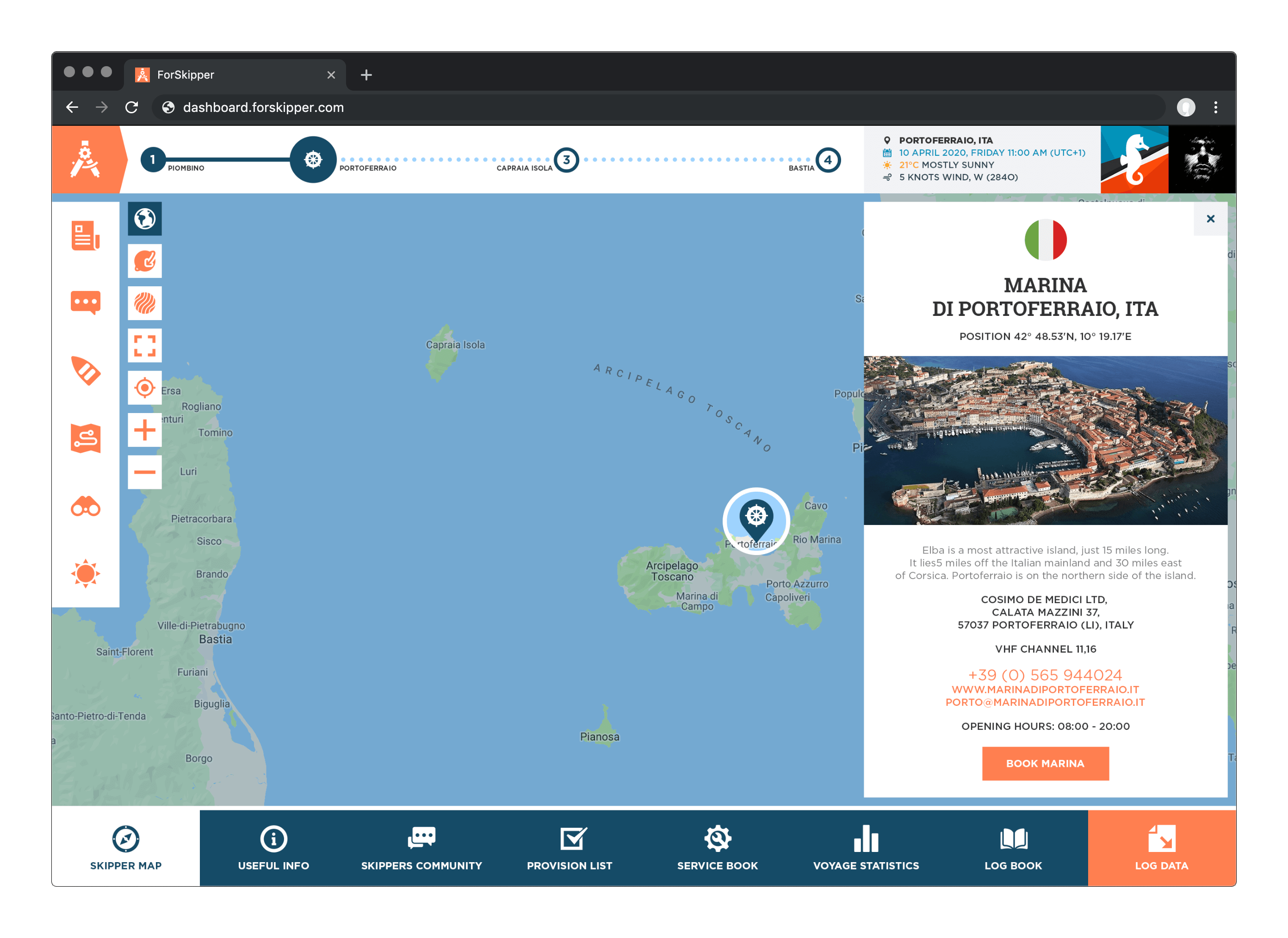Open marina website link www.marinadiportoferraio.it

[1045, 689]
